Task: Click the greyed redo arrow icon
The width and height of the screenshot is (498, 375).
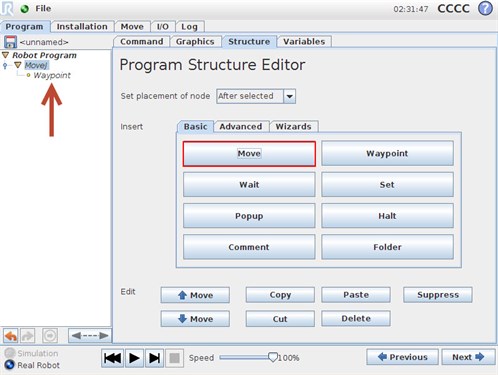Action: click(28, 336)
